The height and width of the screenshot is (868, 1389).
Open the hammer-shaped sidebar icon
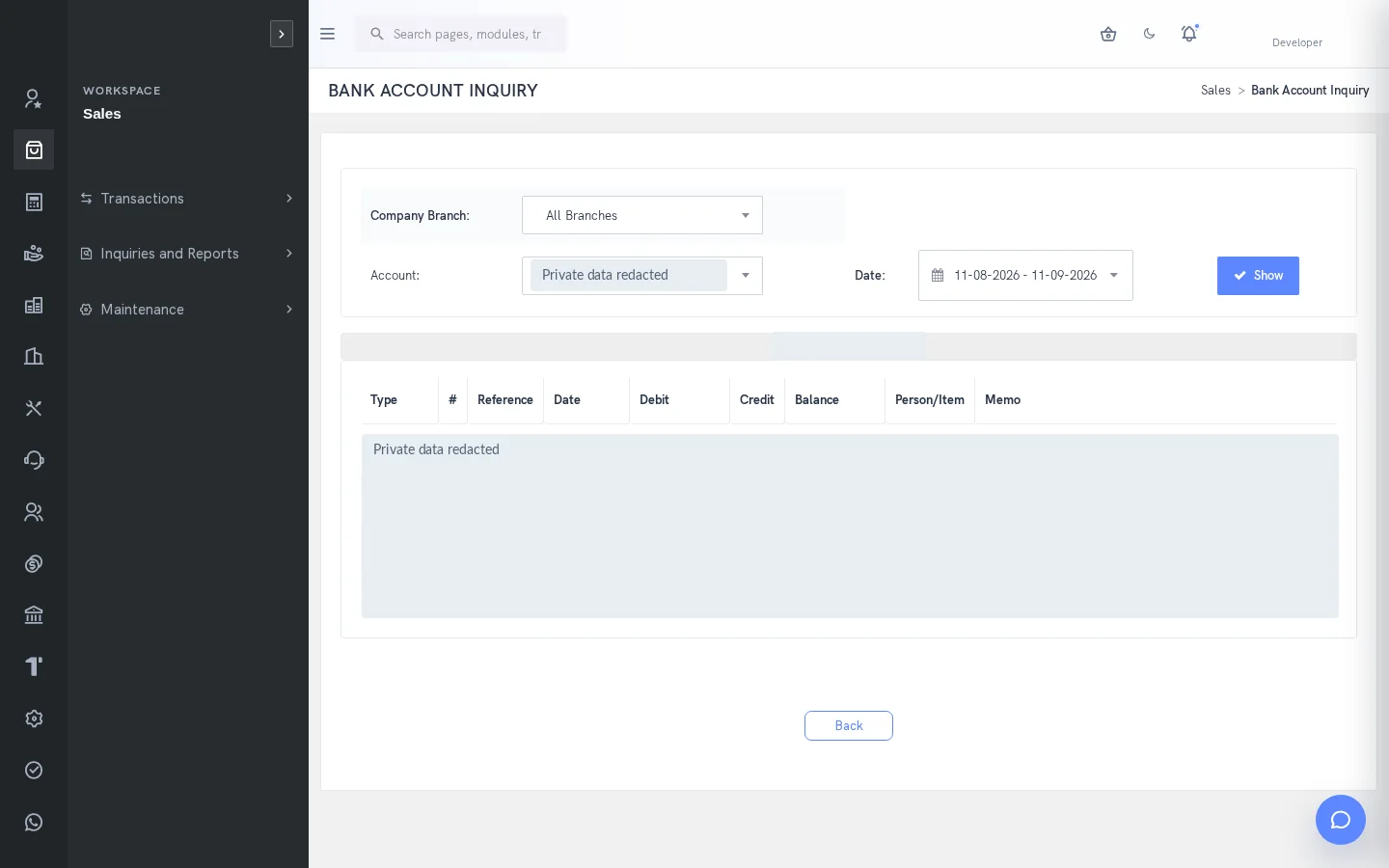click(x=34, y=666)
